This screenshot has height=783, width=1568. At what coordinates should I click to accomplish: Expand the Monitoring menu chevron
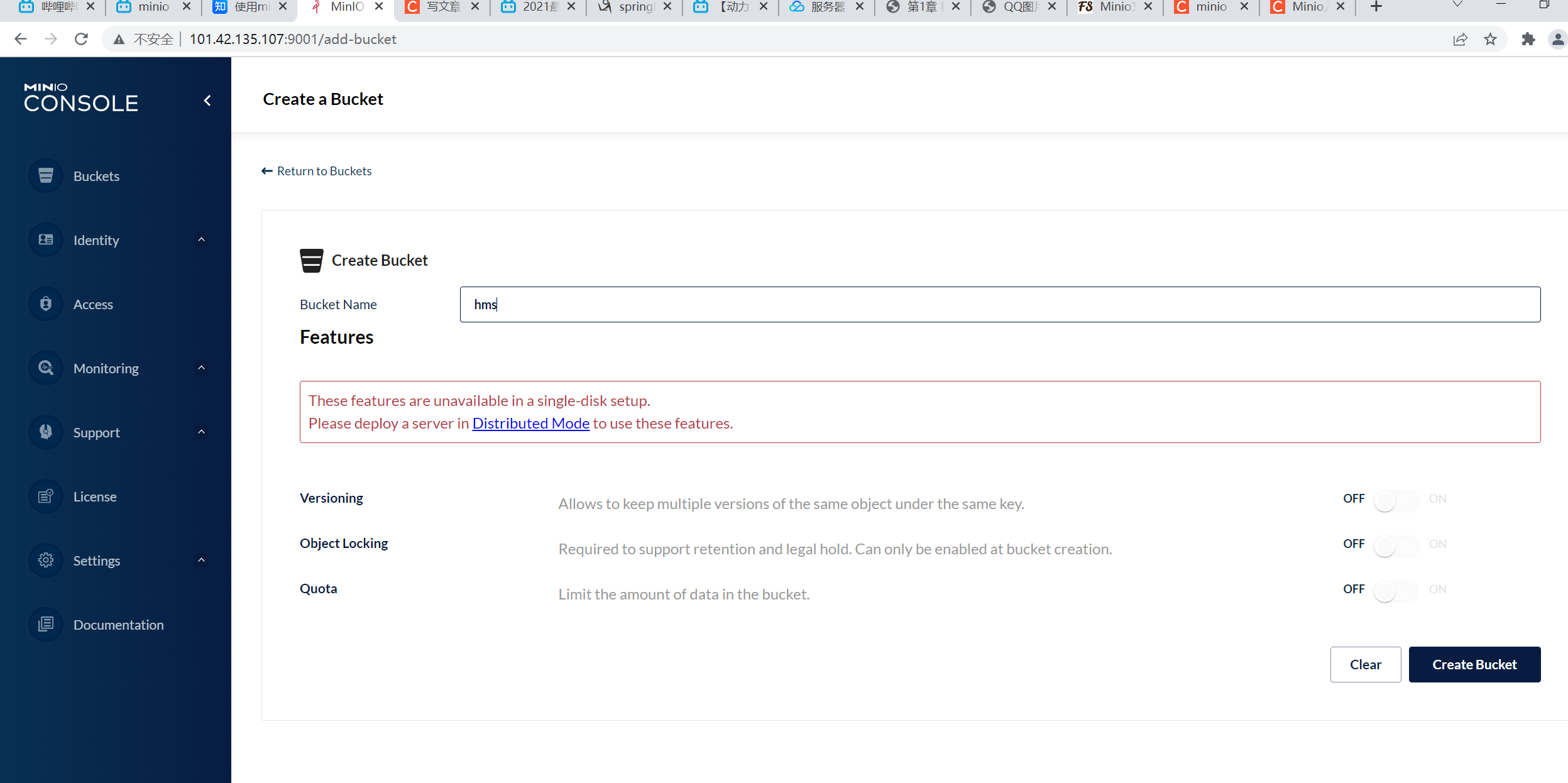201,368
